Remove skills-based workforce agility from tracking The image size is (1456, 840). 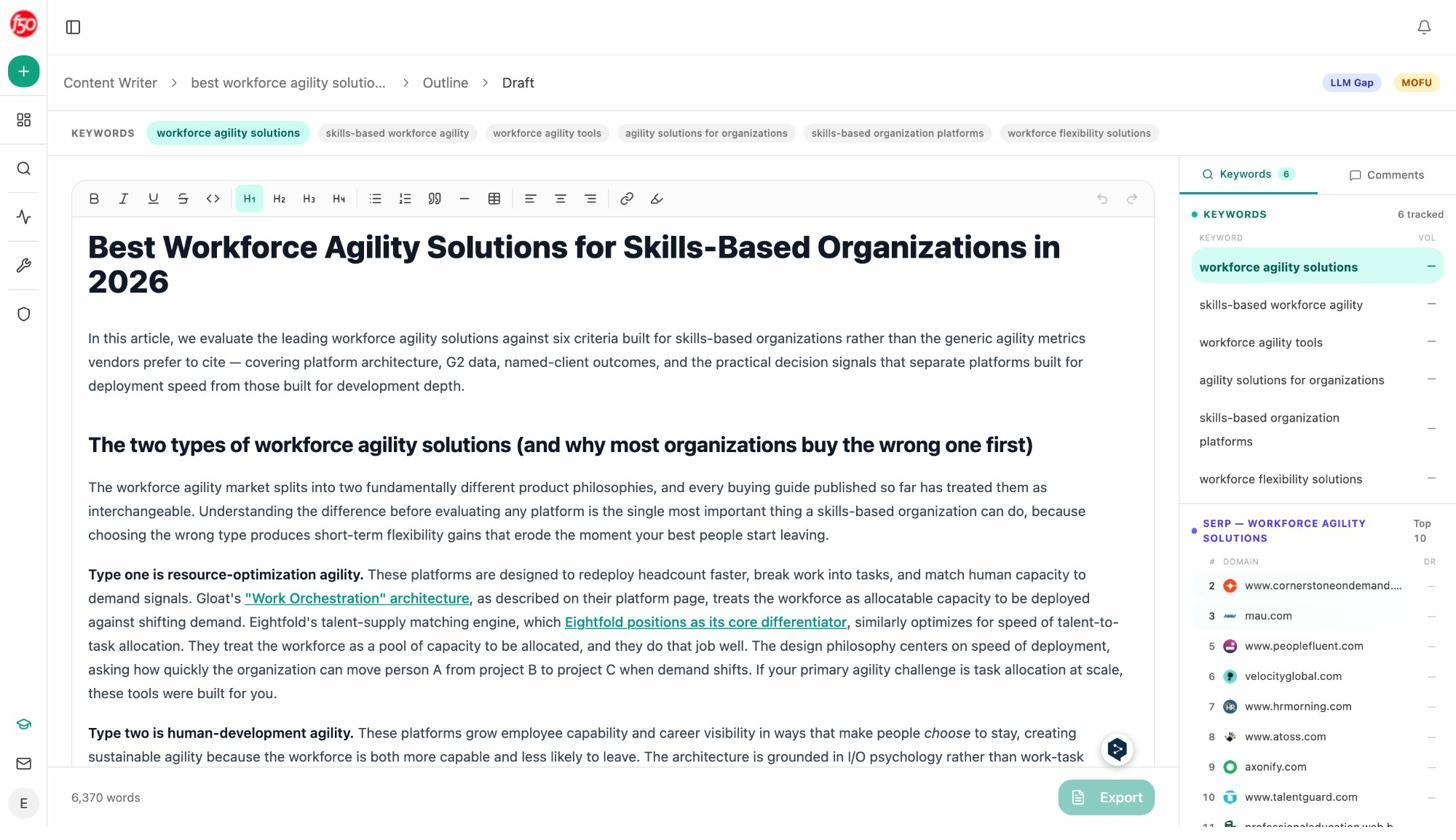1431,304
